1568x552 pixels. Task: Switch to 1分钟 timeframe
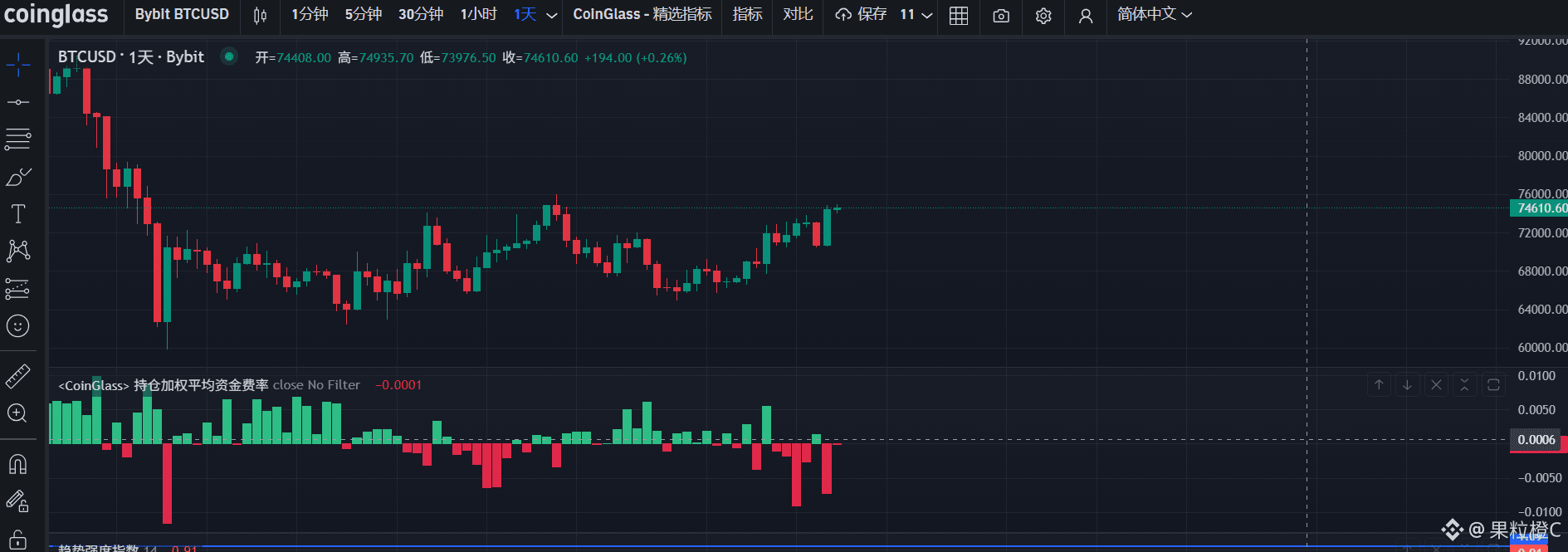click(310, 14)
